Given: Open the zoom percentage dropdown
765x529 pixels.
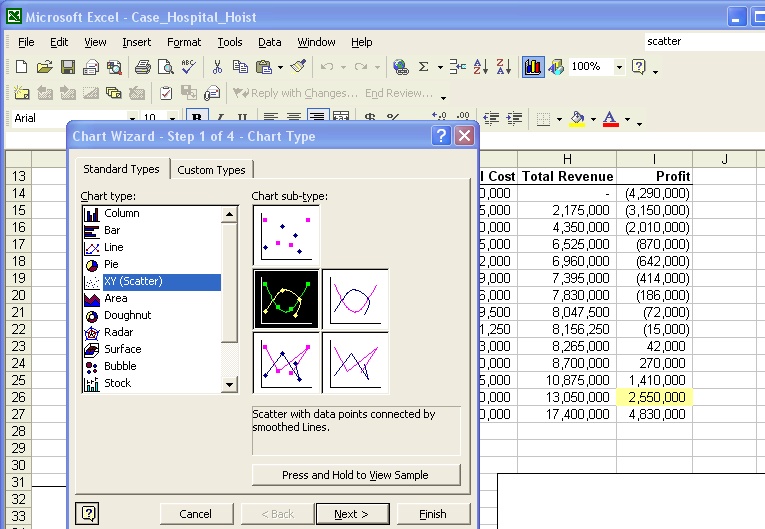Looking at the screenshot, I should [619, 67].
